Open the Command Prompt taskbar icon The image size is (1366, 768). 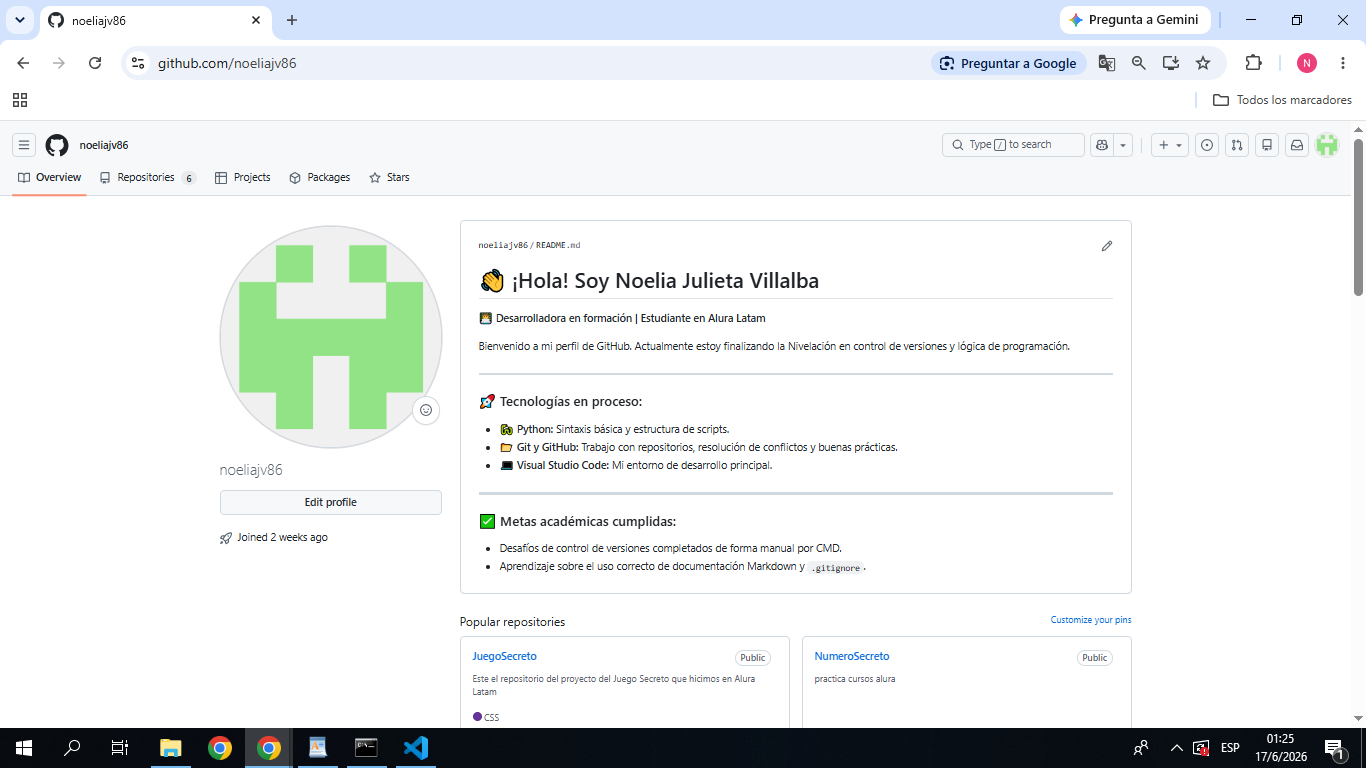(367, 748)
